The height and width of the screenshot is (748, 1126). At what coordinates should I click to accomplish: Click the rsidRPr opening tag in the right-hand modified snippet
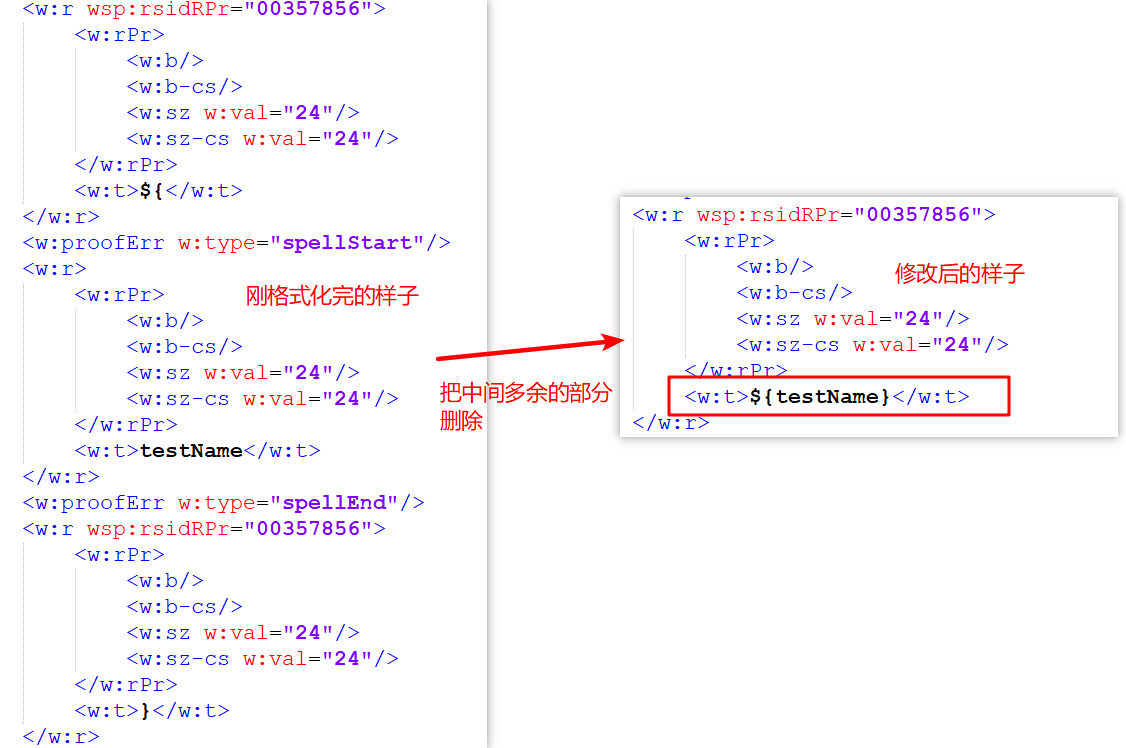(814, 215)
